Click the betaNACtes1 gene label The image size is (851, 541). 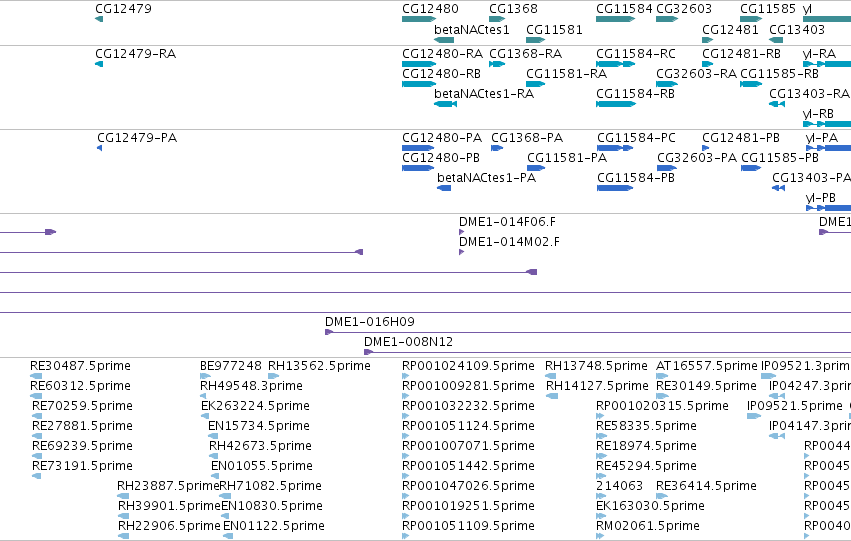tap(472, 29)
